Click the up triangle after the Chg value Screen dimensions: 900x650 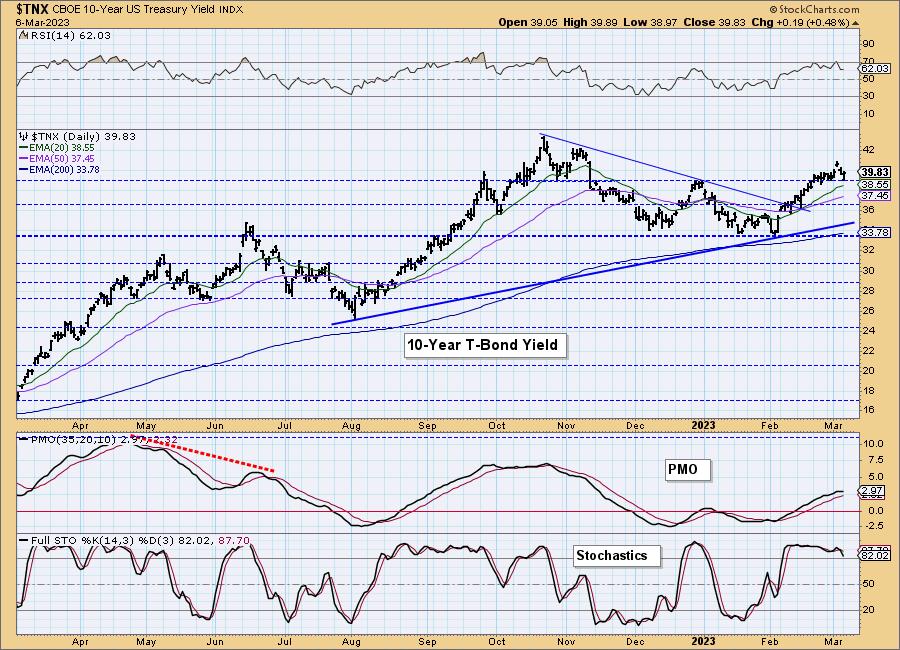coord(856,23)
